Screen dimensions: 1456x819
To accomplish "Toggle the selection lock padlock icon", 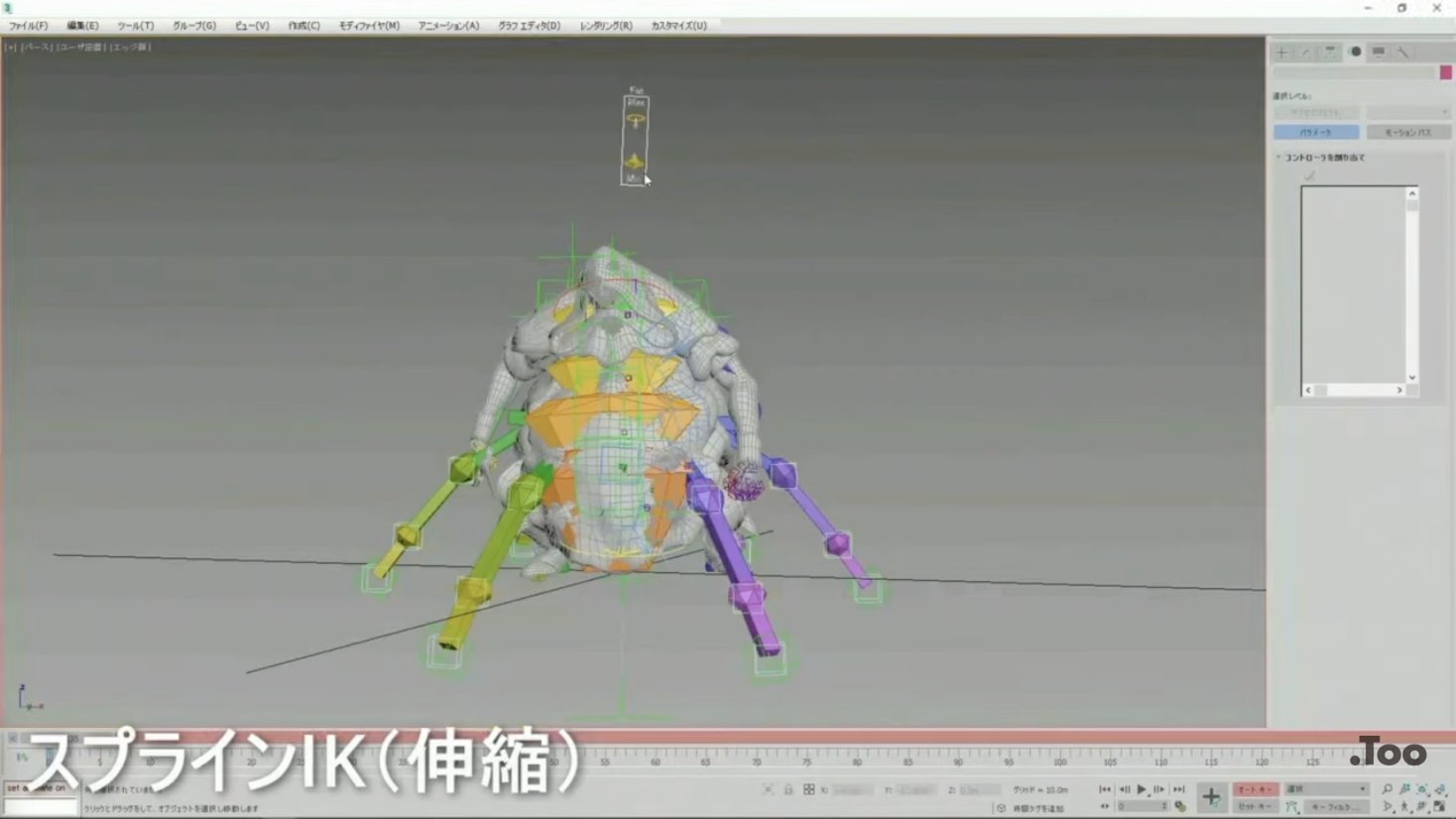I will click(x=789, y=790).
